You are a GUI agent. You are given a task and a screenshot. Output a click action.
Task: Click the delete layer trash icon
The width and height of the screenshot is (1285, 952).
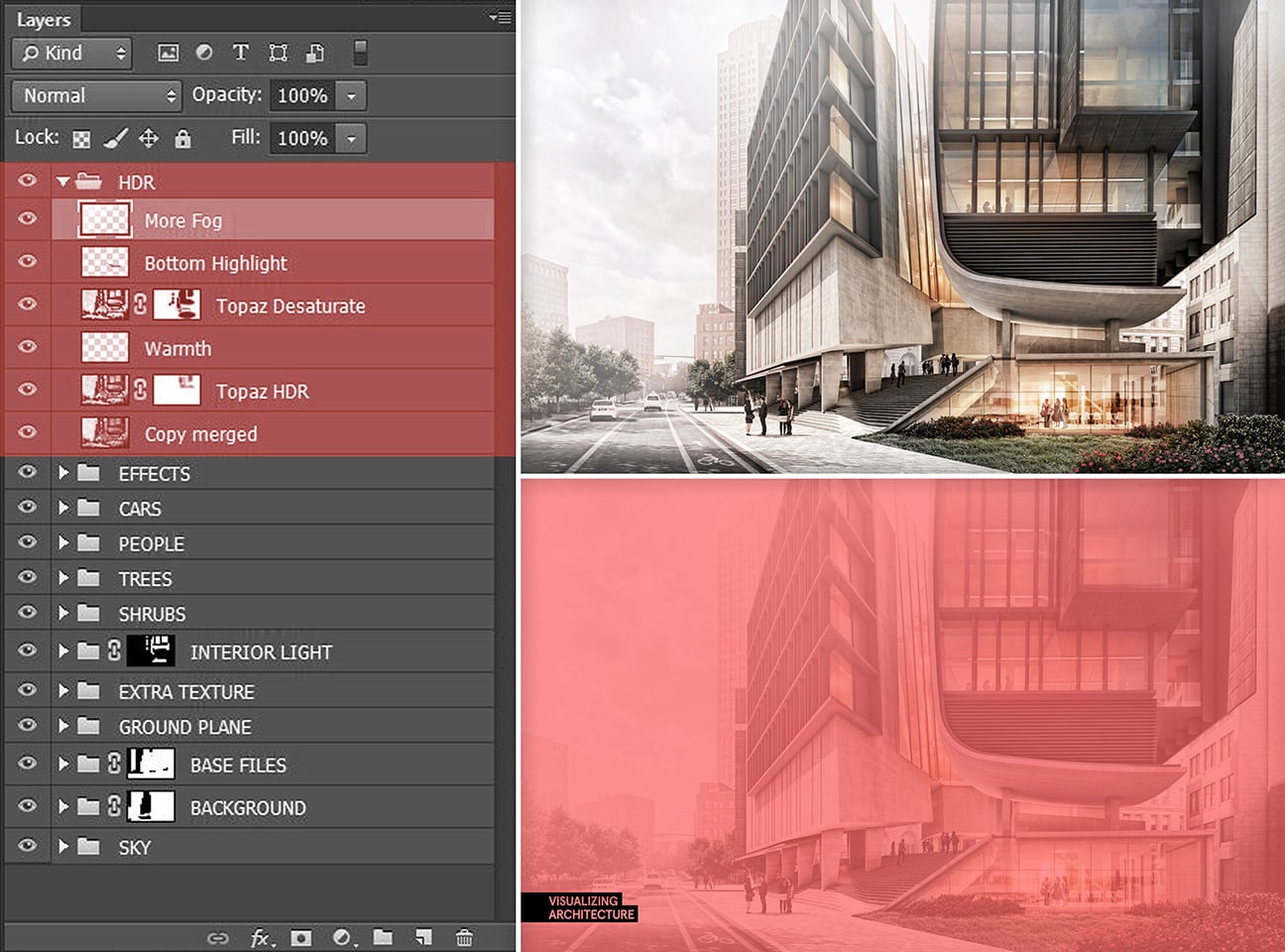click(464, 937)
